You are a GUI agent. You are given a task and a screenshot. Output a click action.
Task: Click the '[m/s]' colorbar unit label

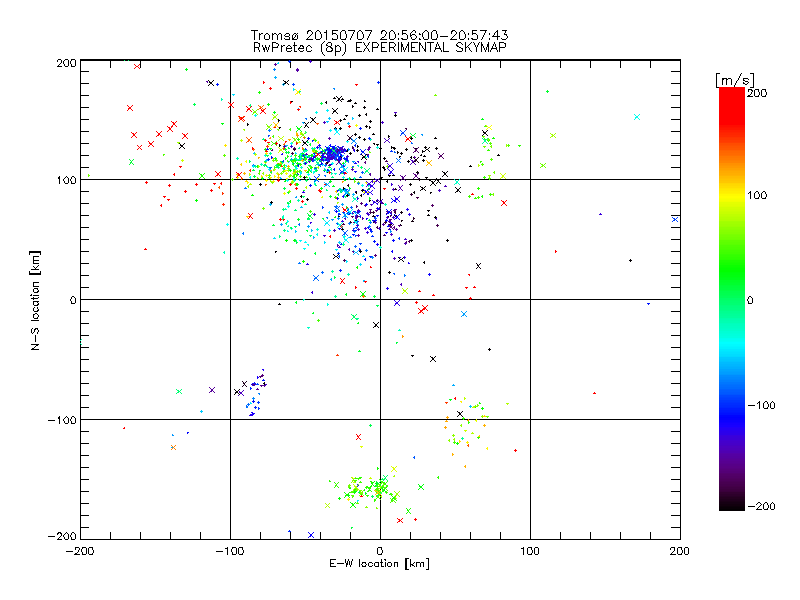[735, 81]
